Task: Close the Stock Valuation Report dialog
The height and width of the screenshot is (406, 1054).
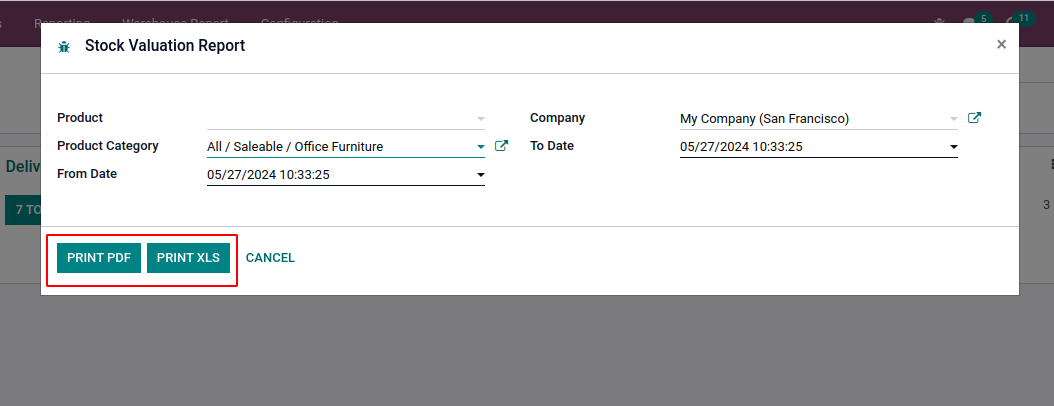Action: 1001,45
